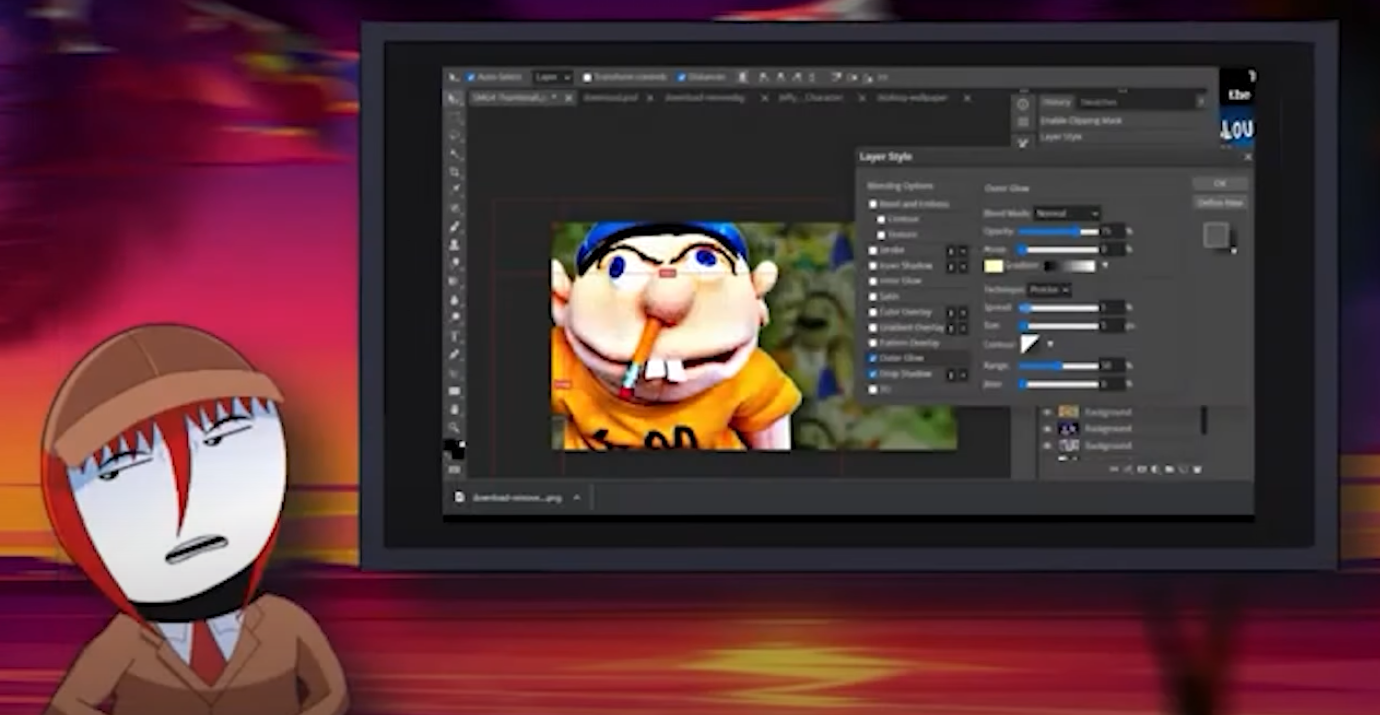Click the Outer Glow color swatch
1380x715 pixels.
pos(993,266)
